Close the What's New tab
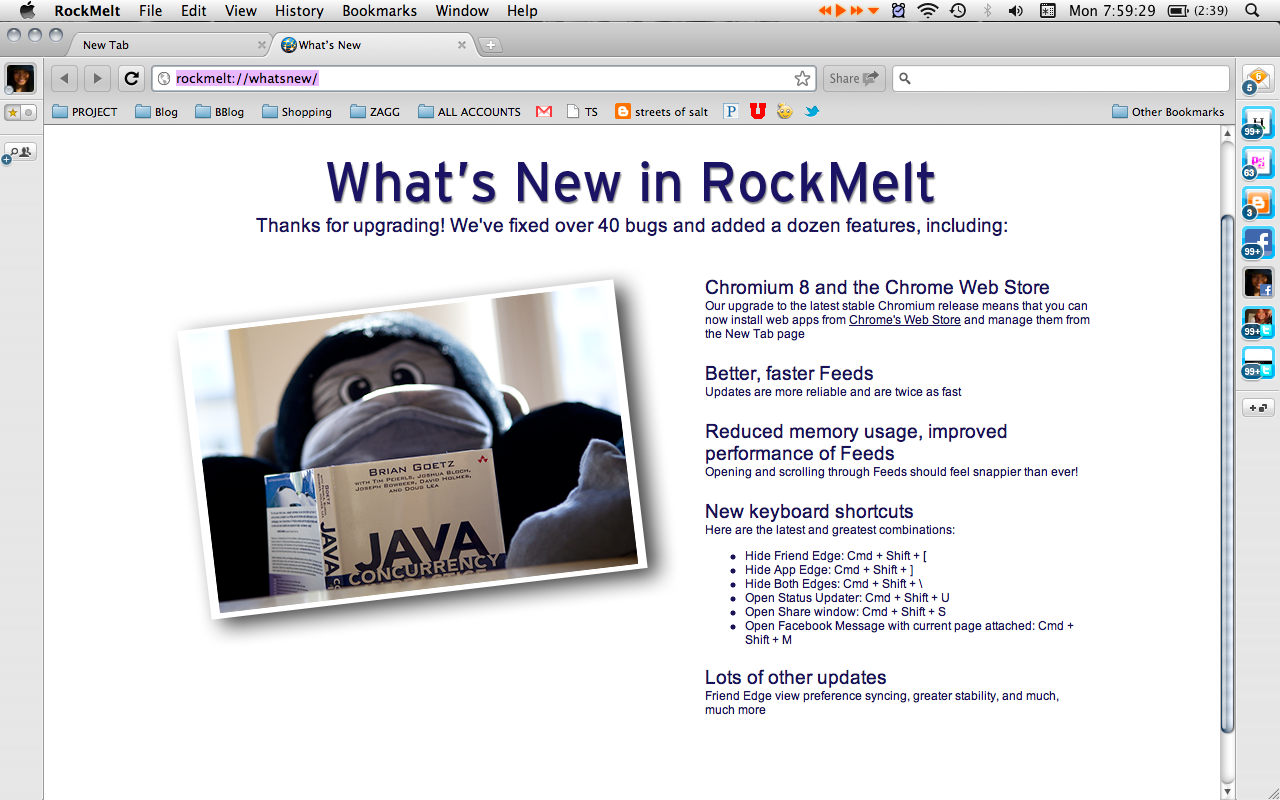Screen dimensions: 1280x800 (x=462, y=45)
